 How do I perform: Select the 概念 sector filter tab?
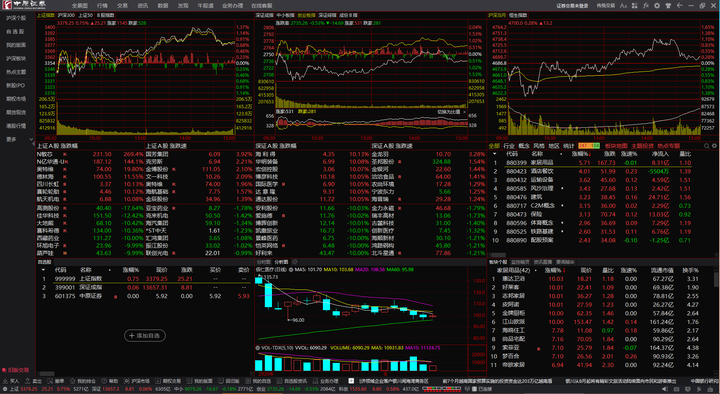coord(523,146)
